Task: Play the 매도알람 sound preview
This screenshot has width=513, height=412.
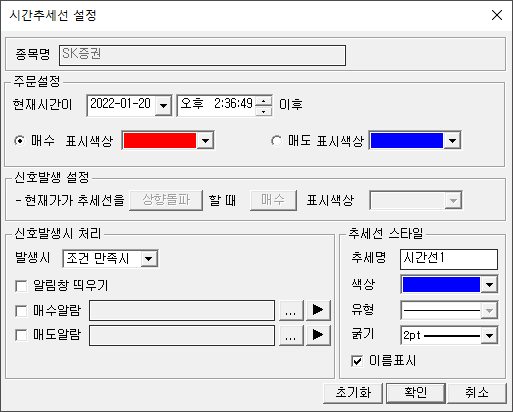Action: click(318, 335)
